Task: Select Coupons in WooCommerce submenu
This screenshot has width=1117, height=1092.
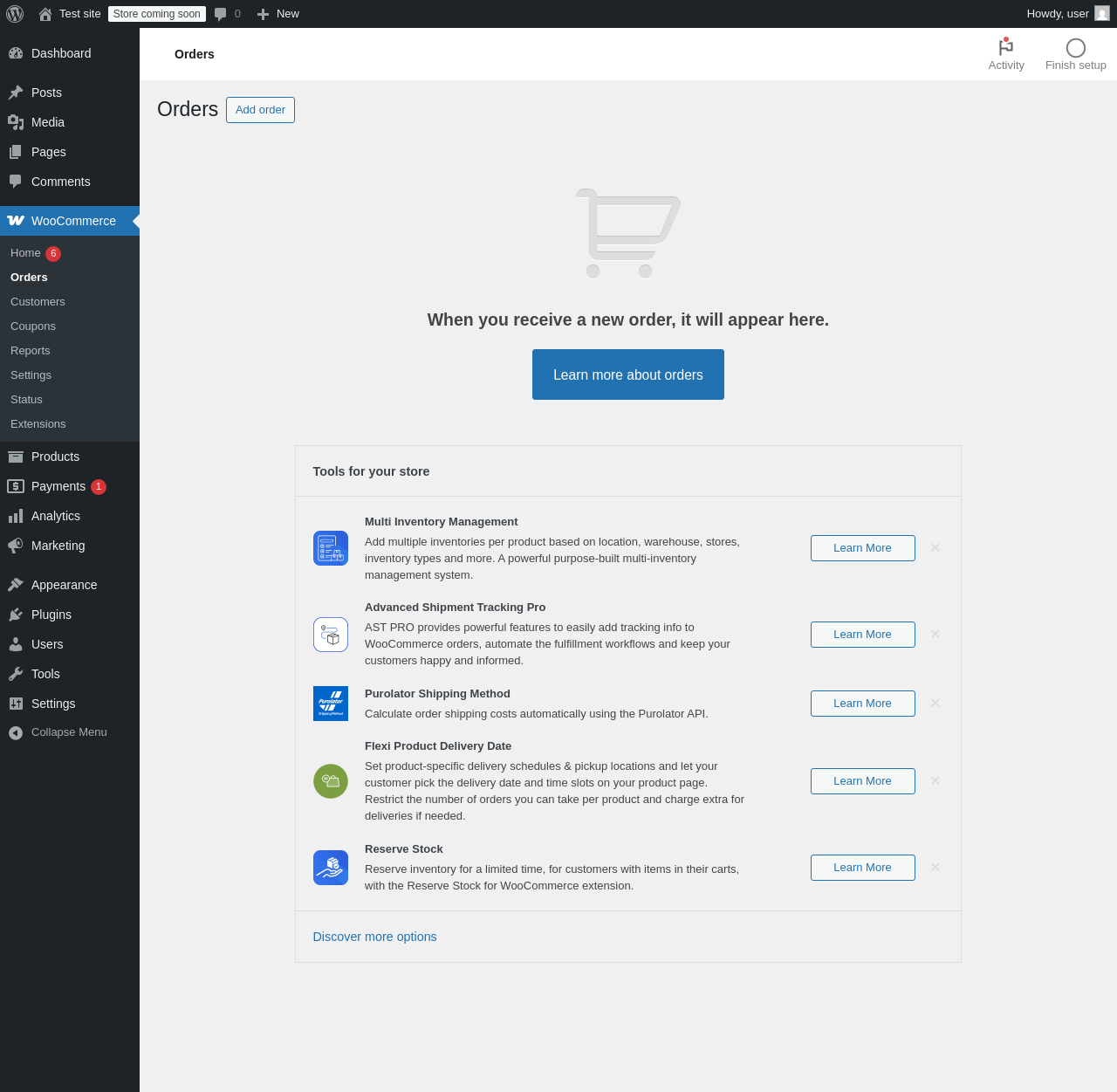Action: 33,326
